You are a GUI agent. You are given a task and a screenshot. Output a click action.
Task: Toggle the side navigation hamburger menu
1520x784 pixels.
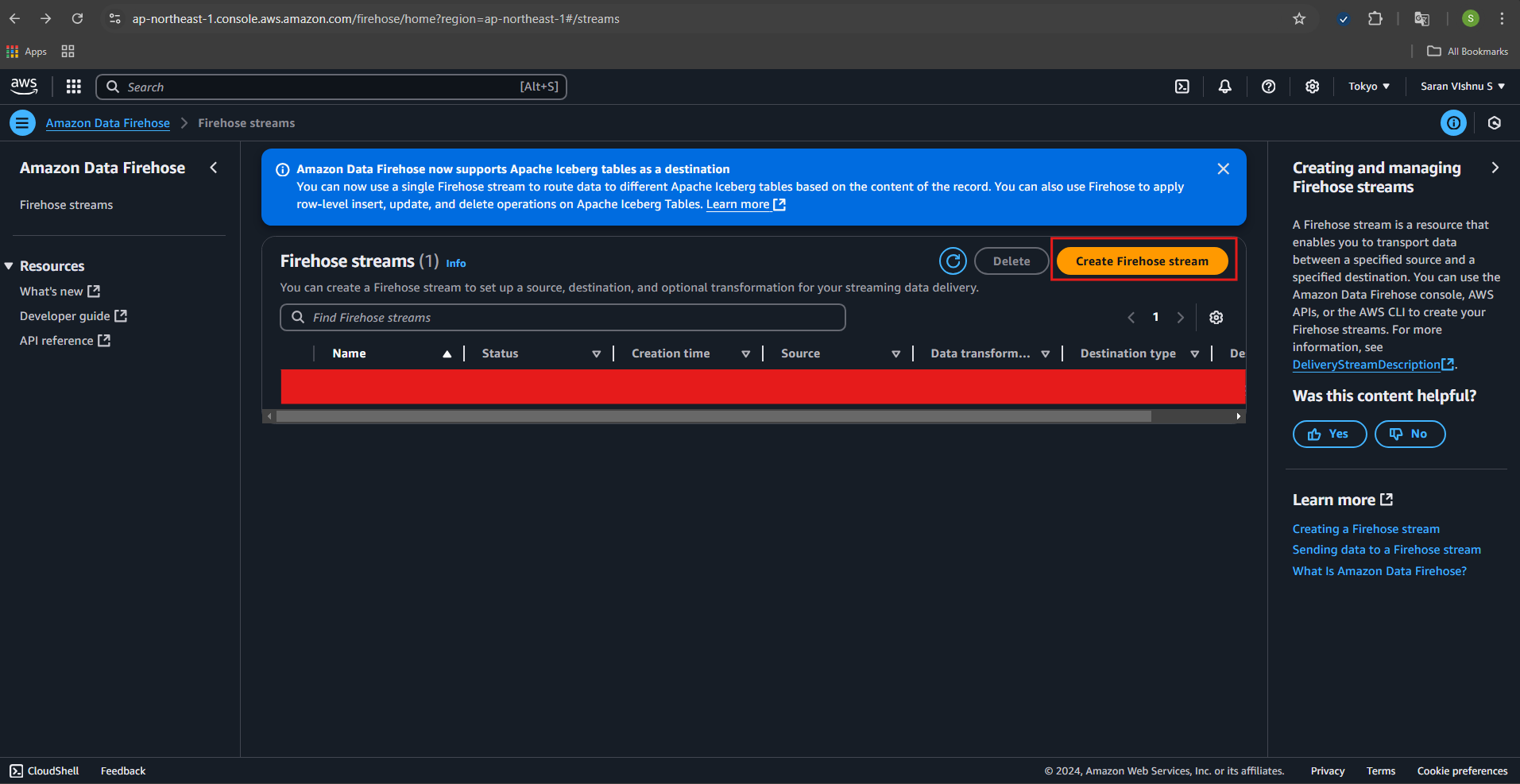(x=22, y=123)
